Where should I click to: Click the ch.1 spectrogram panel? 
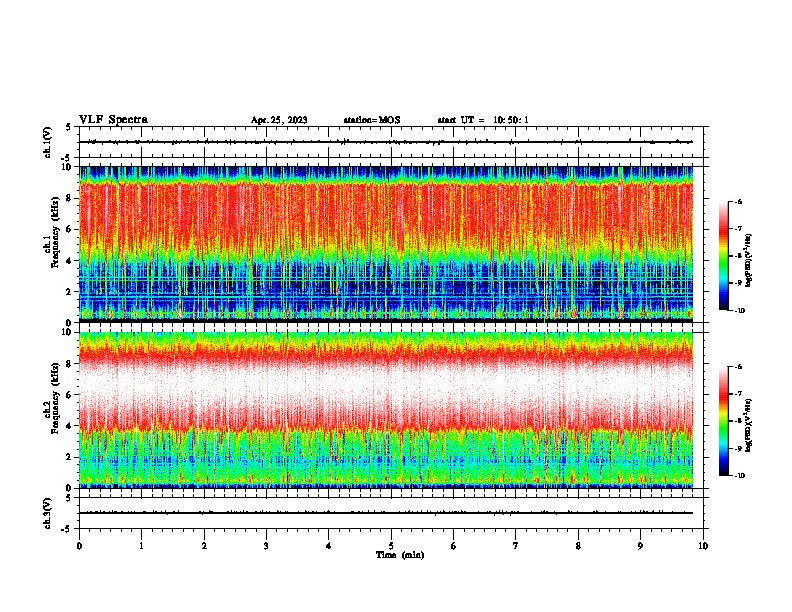pyautogui.click(x=386, y=244)
